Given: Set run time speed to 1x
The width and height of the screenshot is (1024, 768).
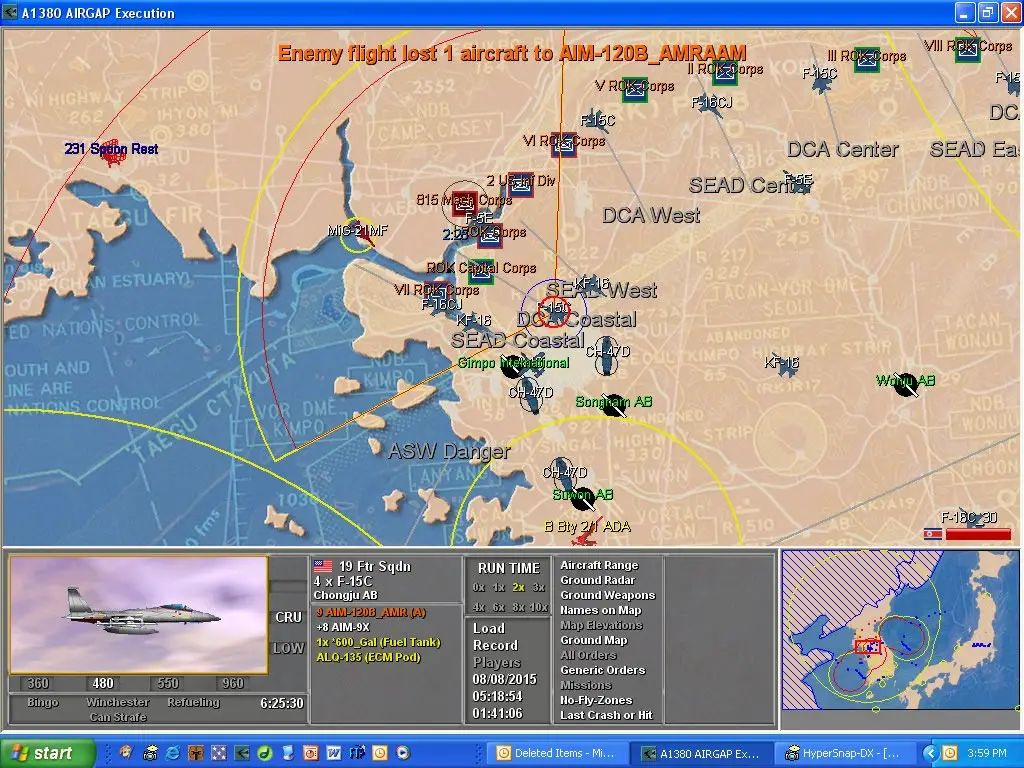Looking at the screenshot, I should pyautogui.click(x=499, y=587).
